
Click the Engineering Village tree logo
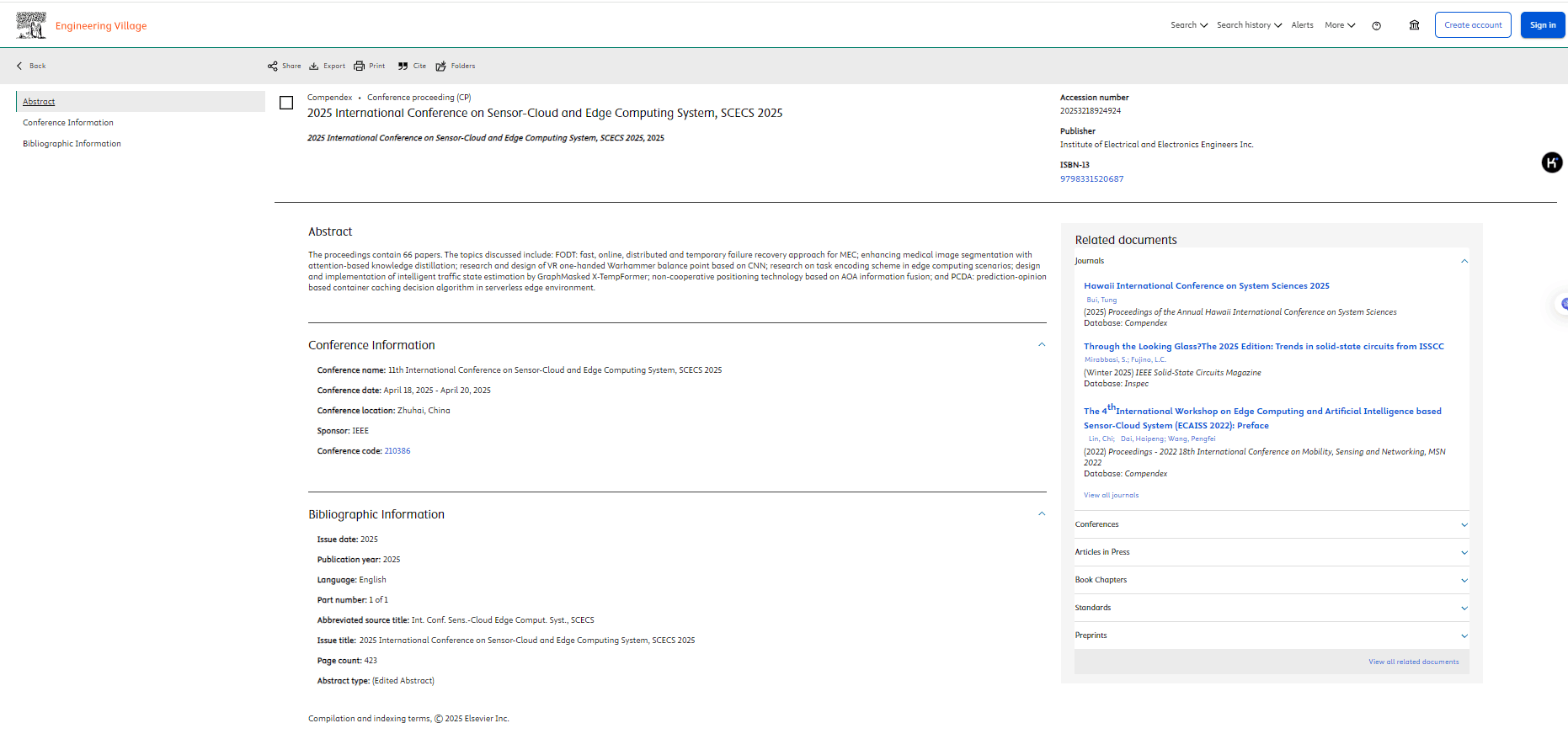[31, 25]
